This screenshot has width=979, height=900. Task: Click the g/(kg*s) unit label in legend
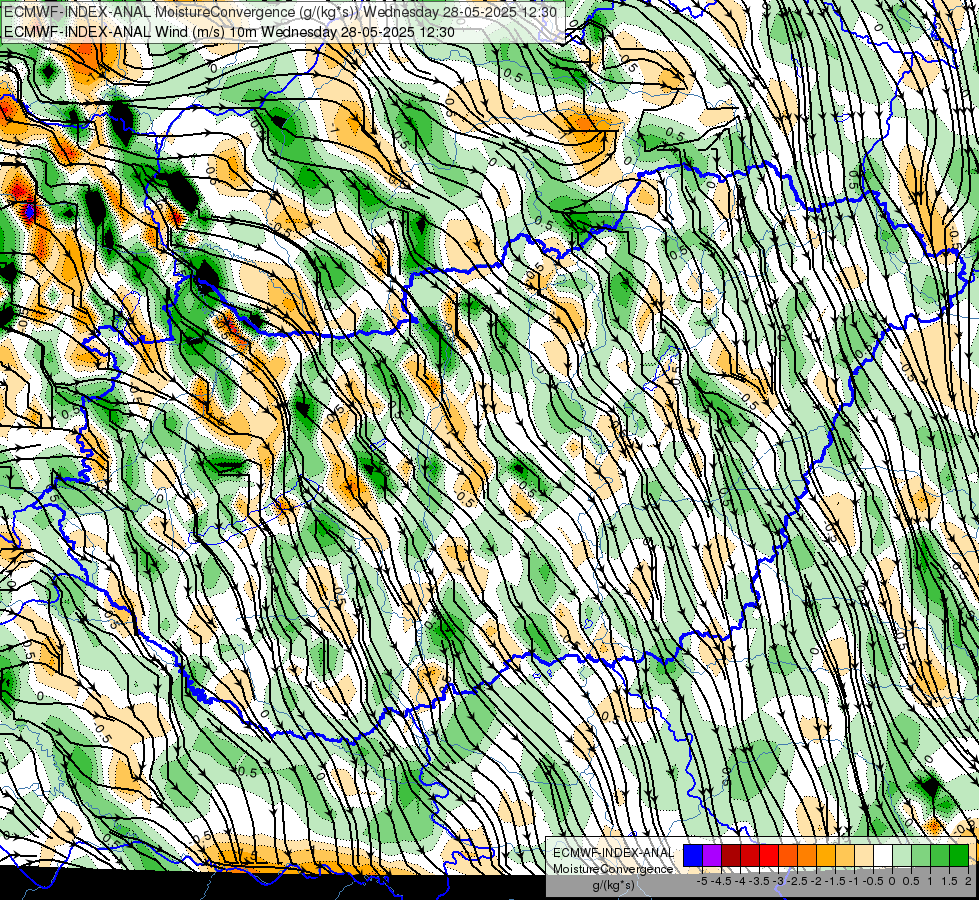(613, 885)
